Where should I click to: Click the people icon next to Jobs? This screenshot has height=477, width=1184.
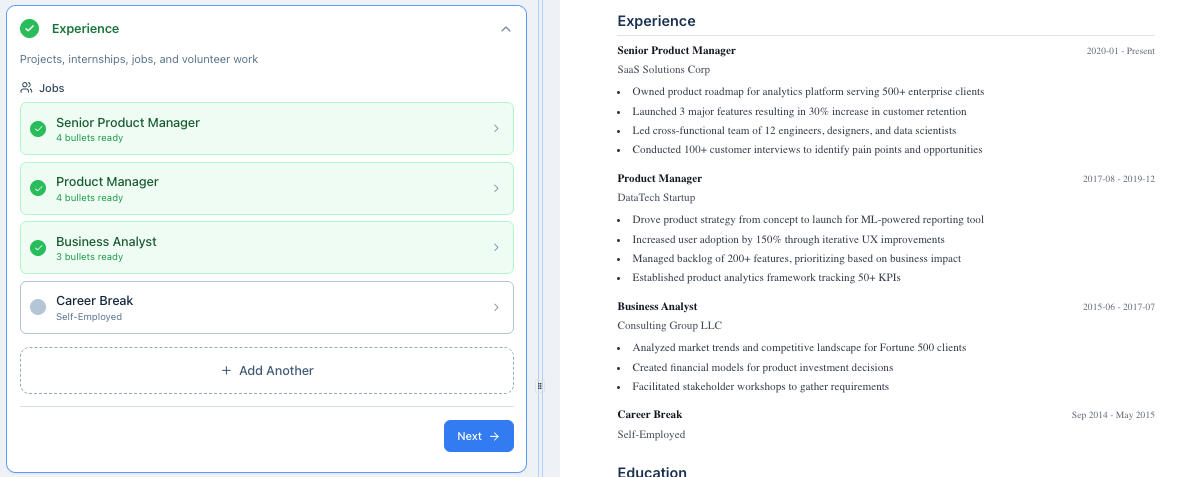pyautogui.click(x=27, y=88)
